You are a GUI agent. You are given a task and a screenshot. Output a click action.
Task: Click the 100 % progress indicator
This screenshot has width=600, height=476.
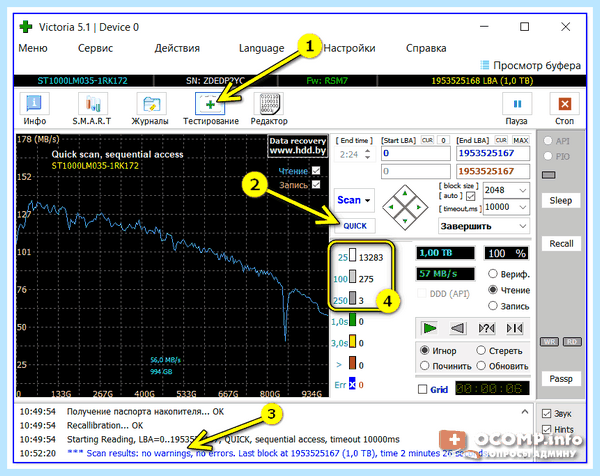tap(507, 253)
